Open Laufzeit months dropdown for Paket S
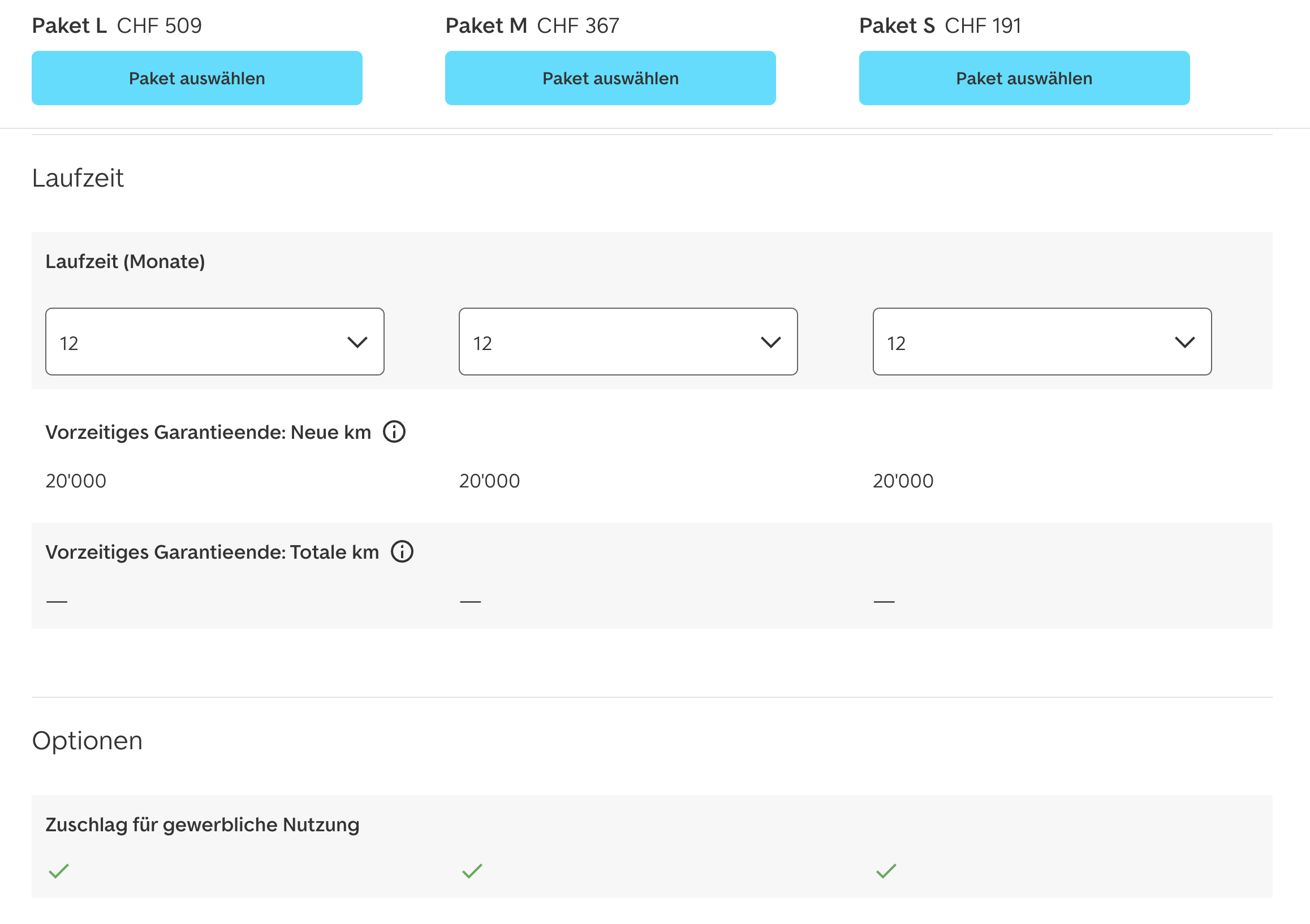The image size is (1310, 924). point(1042,342)
